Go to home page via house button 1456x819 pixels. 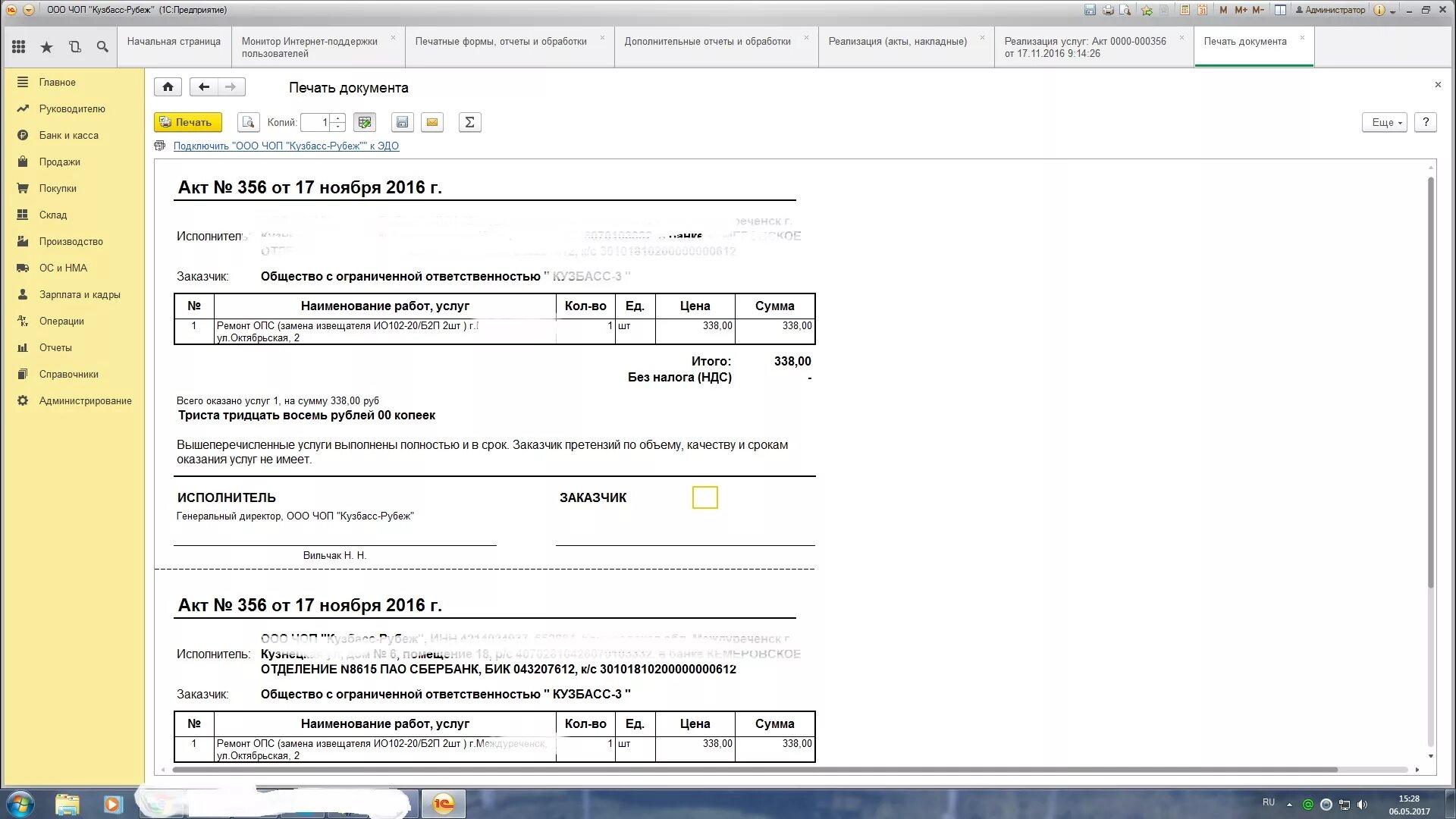click(x=168, y=86)
